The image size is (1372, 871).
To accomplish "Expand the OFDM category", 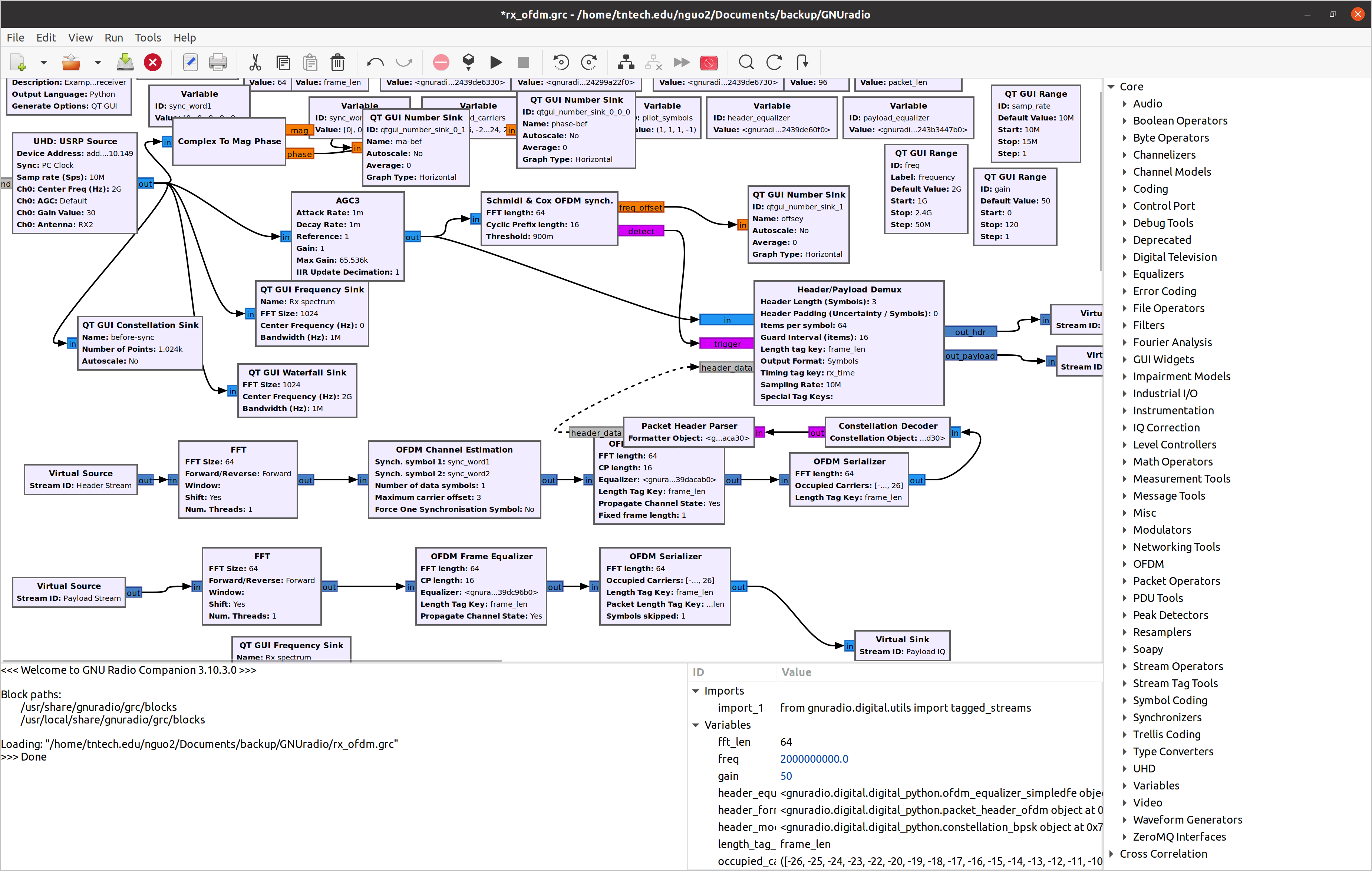I will pos(1124,564).
